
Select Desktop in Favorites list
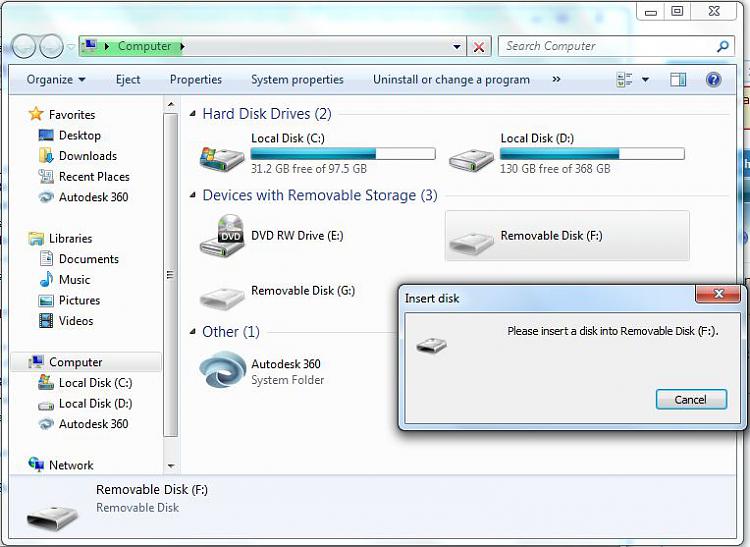pos(80,135)
